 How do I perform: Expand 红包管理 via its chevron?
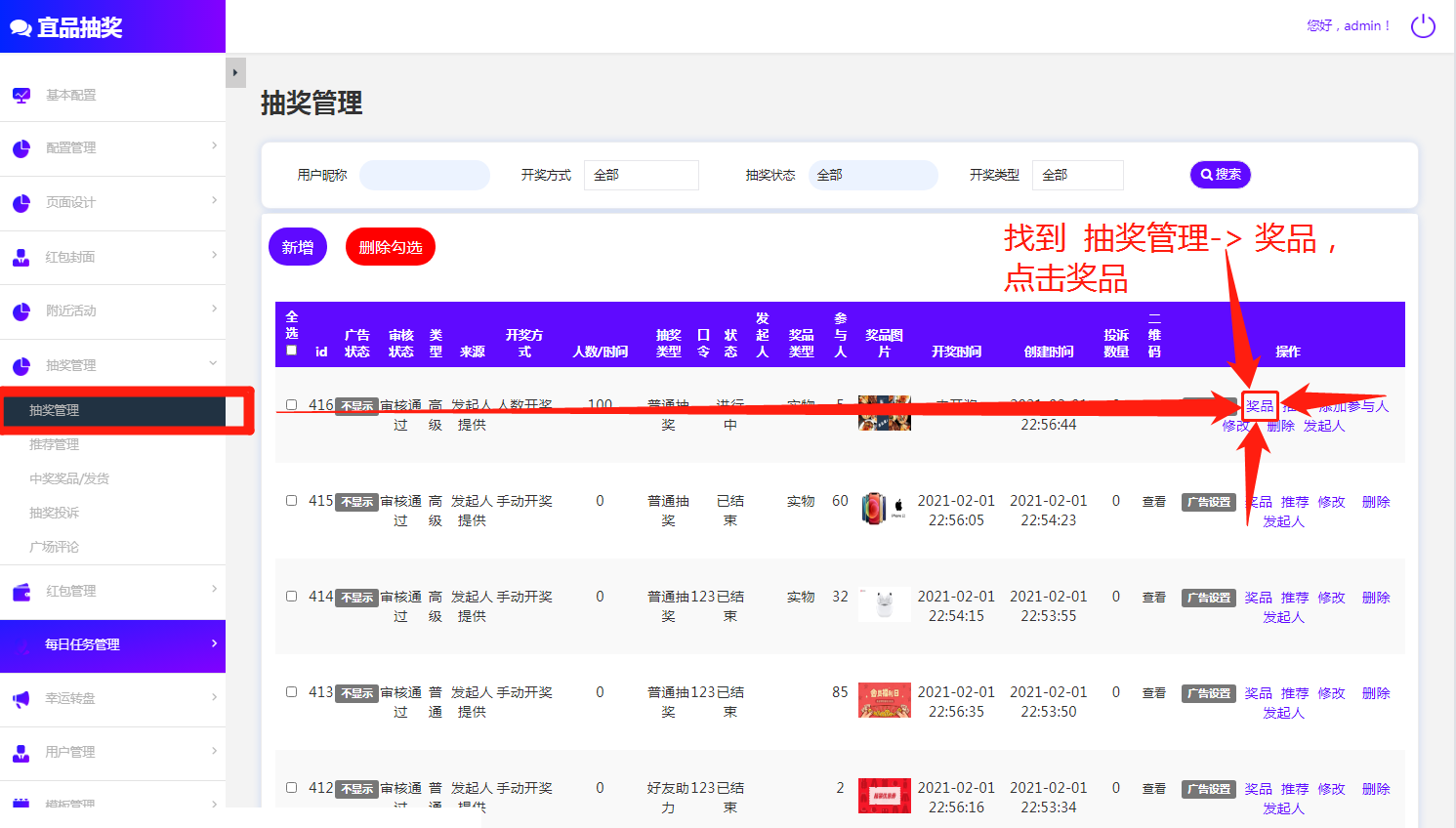(x=215, y=589)
